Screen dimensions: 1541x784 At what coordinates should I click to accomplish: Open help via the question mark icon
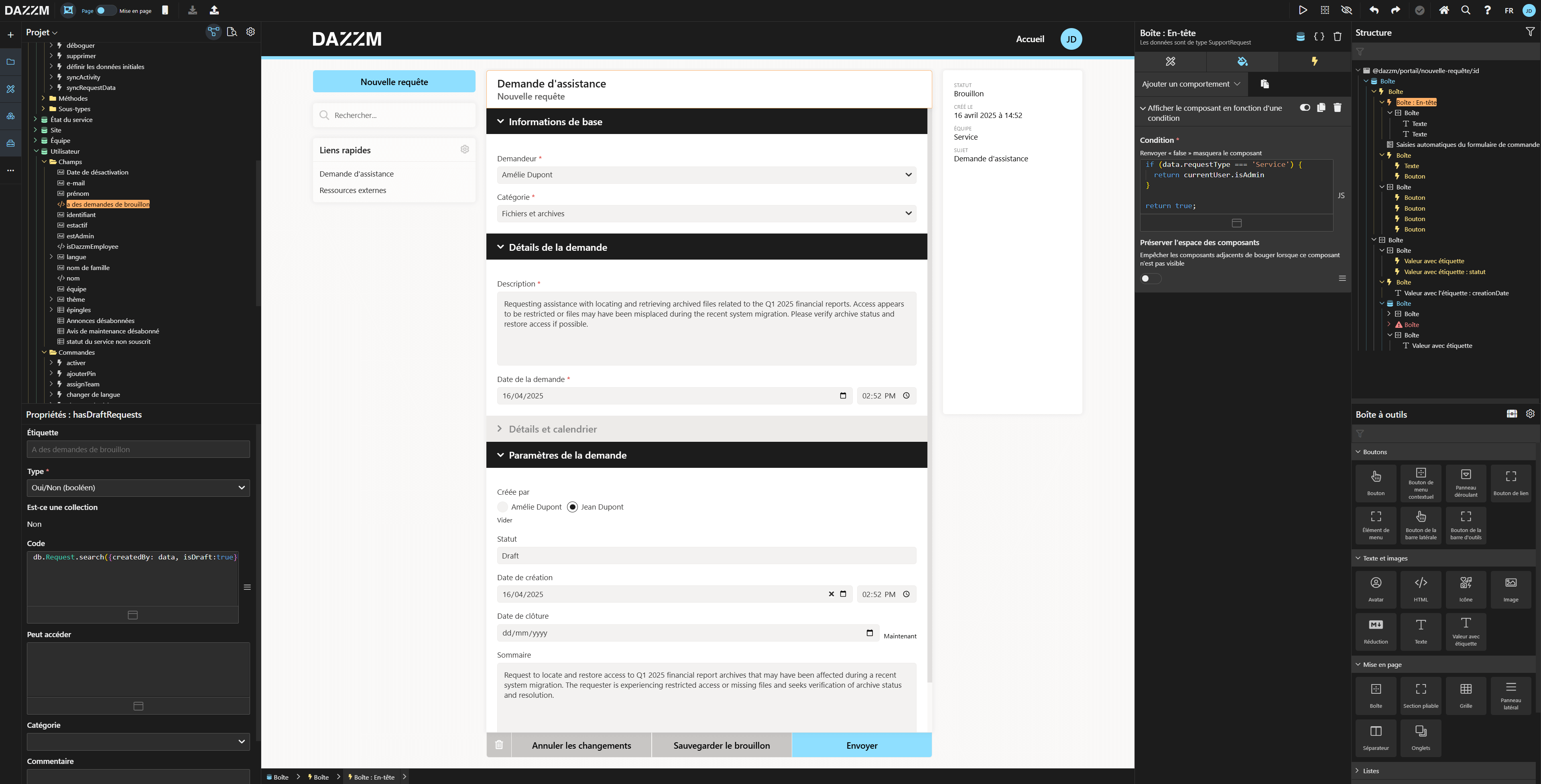(x=1487, y=10)
